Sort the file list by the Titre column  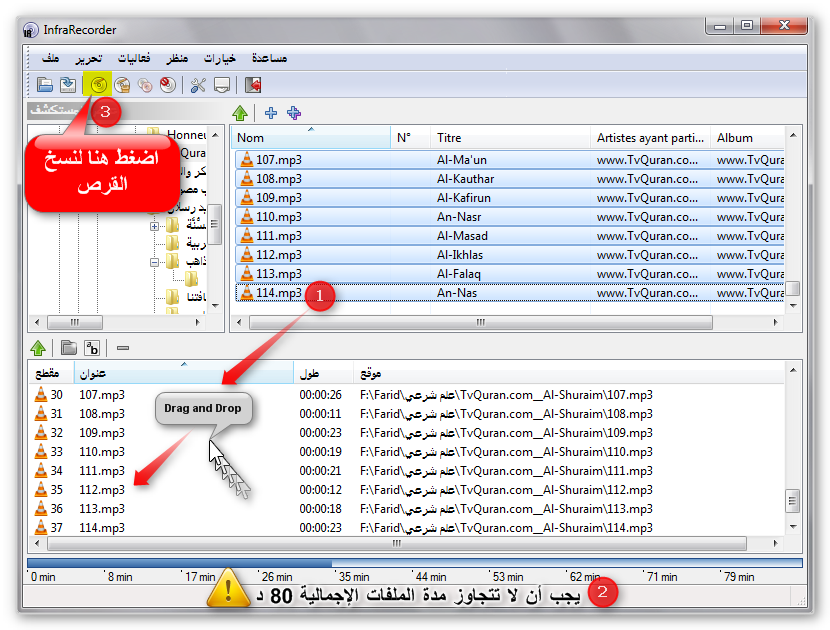[x=511, y=138]
